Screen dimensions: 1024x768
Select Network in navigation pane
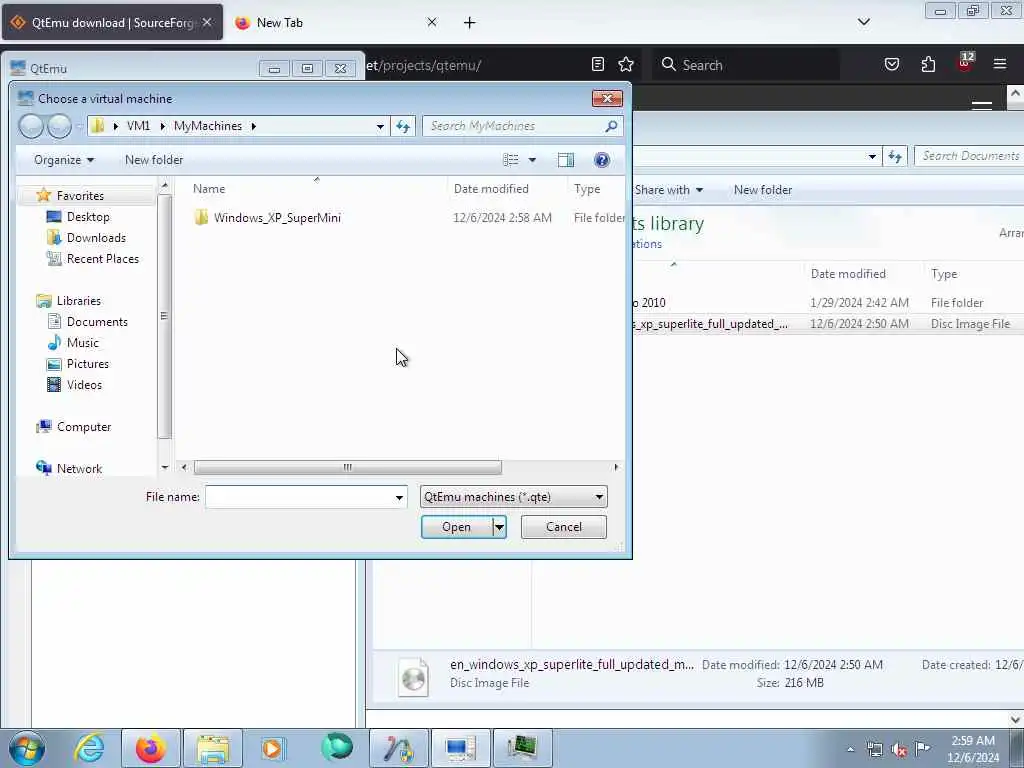pyautogui.click(x=79, y=469)
